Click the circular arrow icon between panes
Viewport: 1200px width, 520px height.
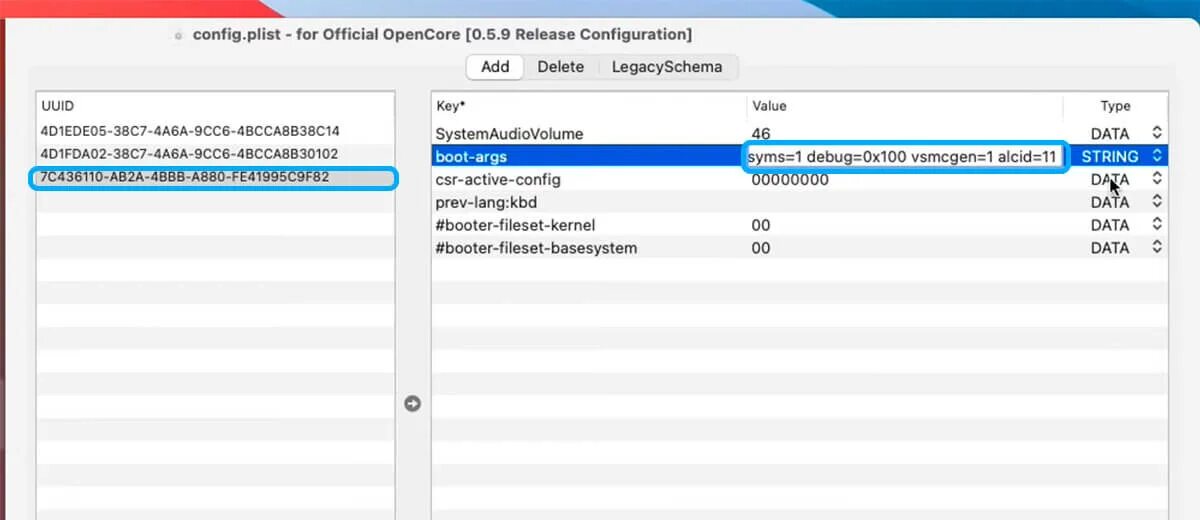412,404
